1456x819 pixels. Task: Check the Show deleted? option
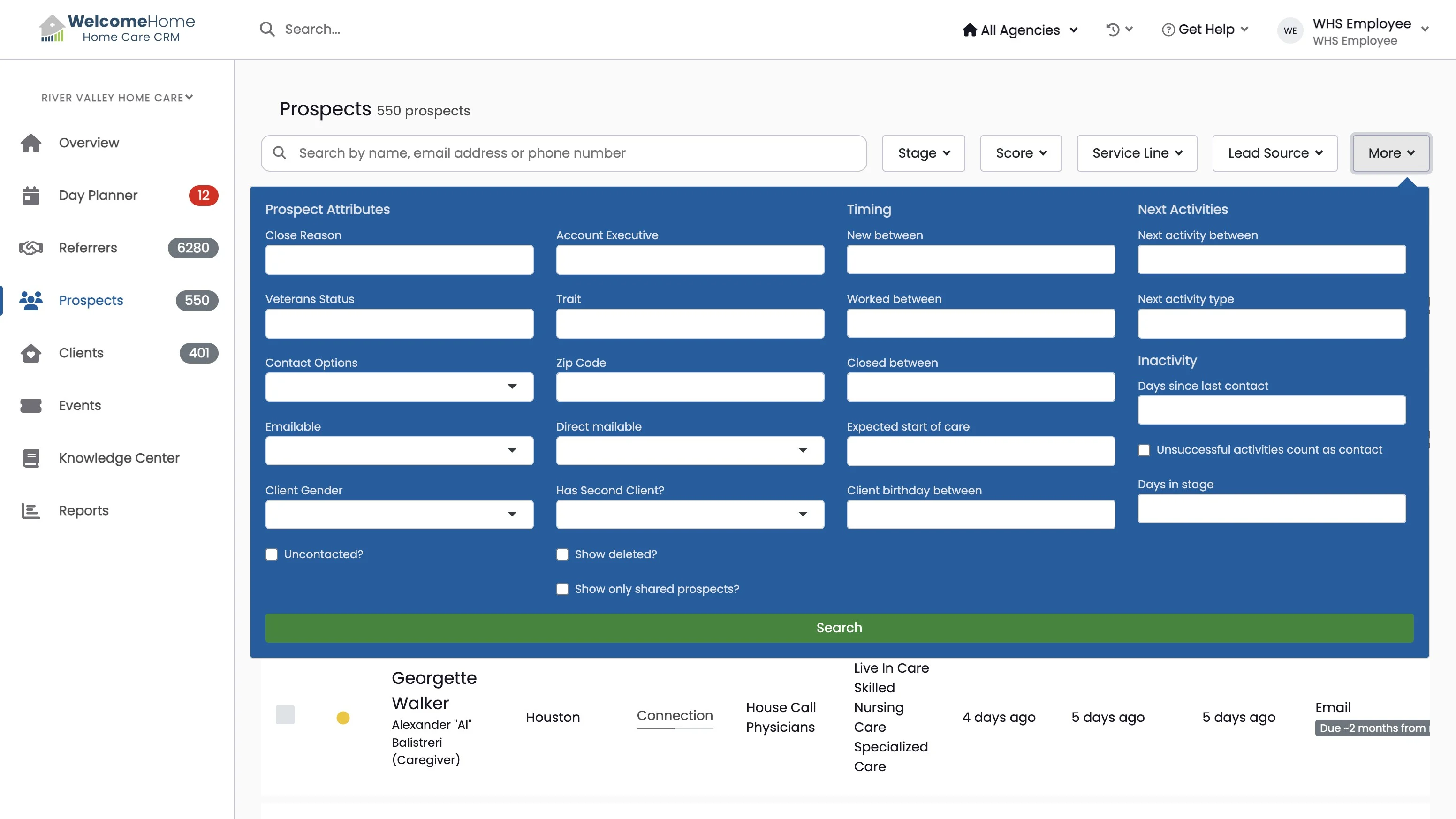[x=562, y=554]
